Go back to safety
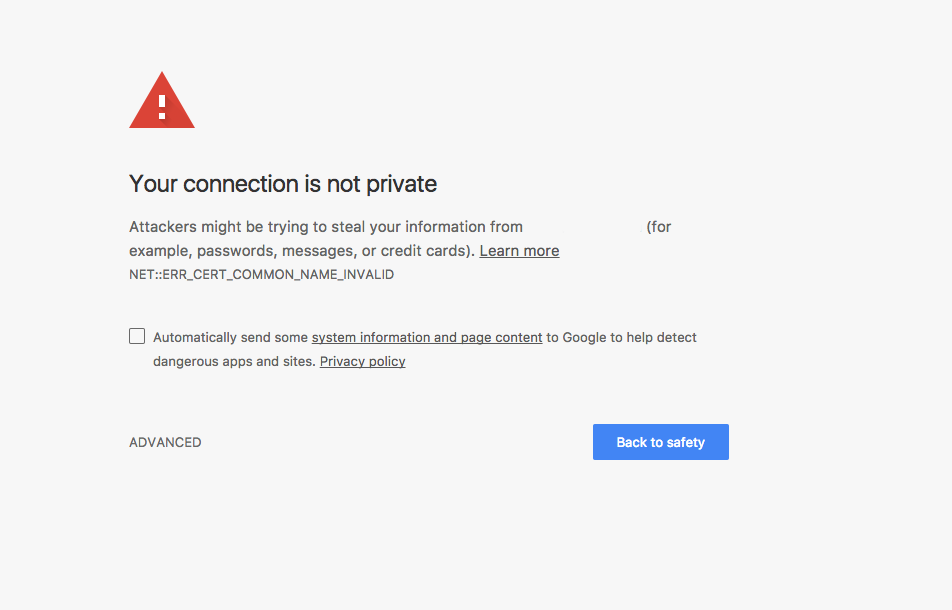Screen dimensions: 952x610 661,442
